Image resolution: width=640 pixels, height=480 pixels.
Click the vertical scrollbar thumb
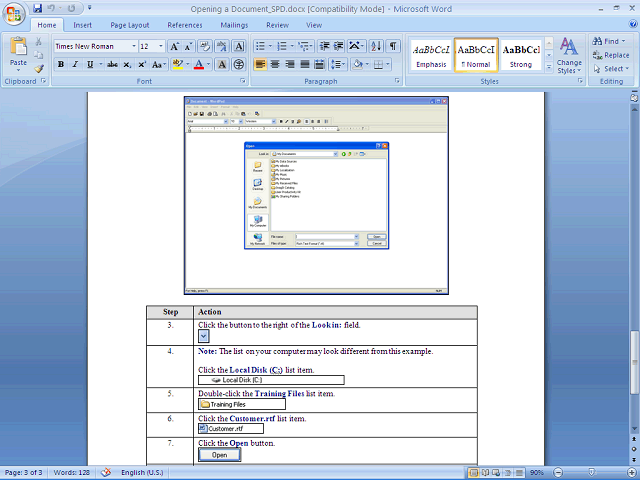coord(634,362)
